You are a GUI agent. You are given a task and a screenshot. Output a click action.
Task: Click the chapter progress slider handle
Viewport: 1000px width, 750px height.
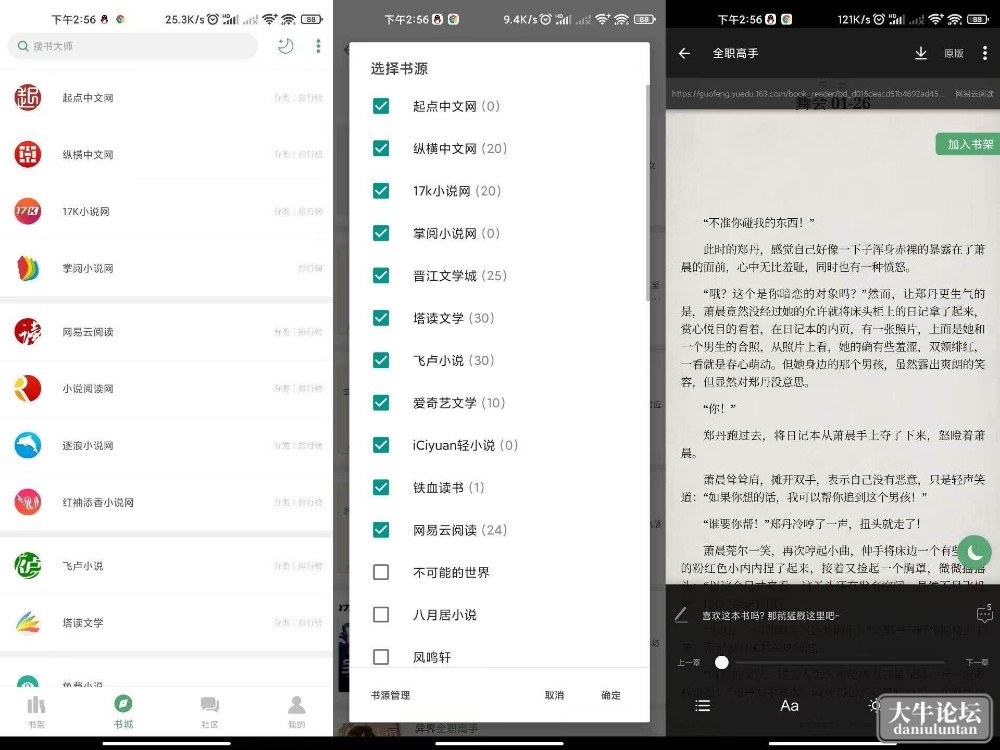pos(721,663)
